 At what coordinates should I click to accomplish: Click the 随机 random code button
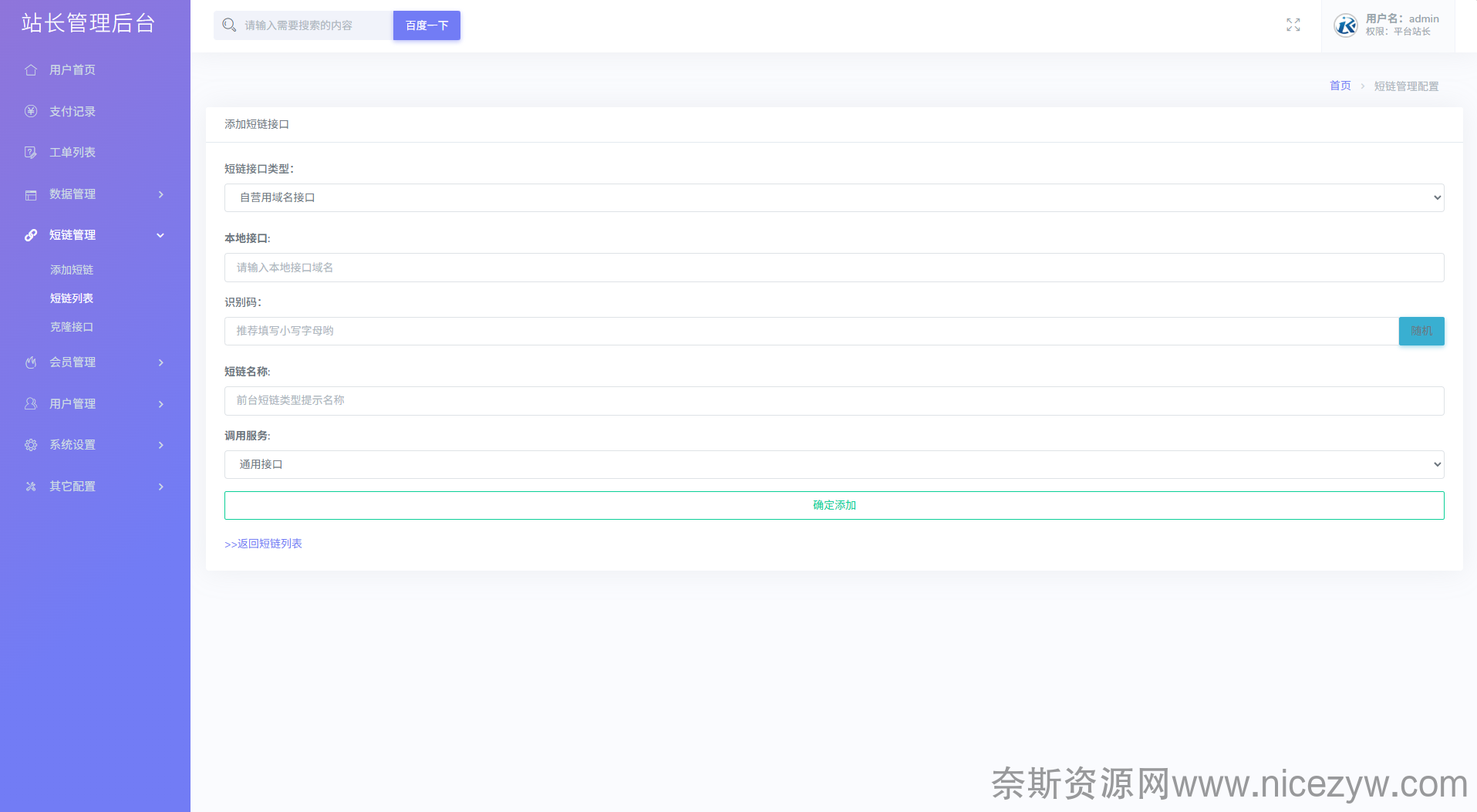coord(1421,331)
